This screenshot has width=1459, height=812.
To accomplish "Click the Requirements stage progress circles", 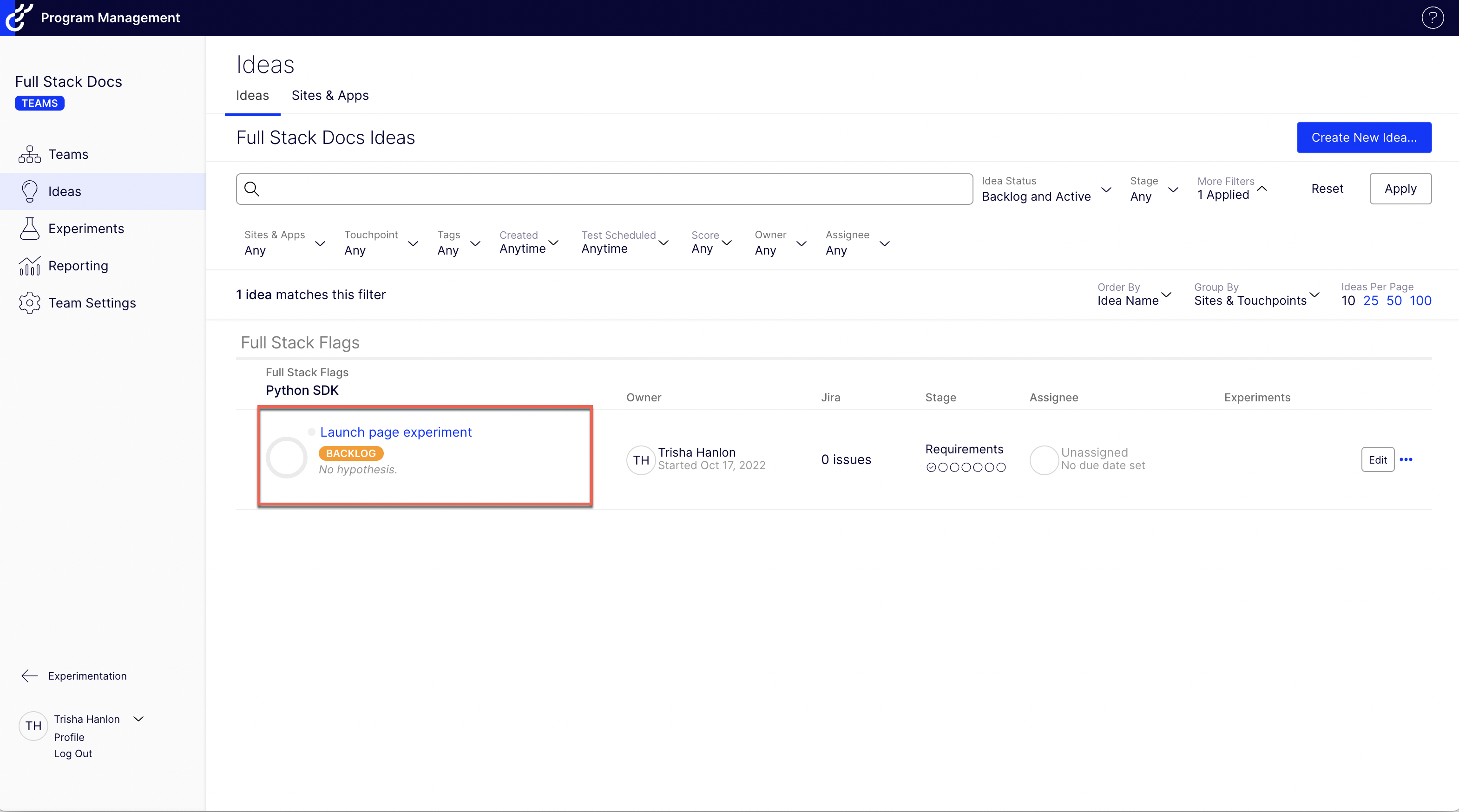I will [966, 467].
